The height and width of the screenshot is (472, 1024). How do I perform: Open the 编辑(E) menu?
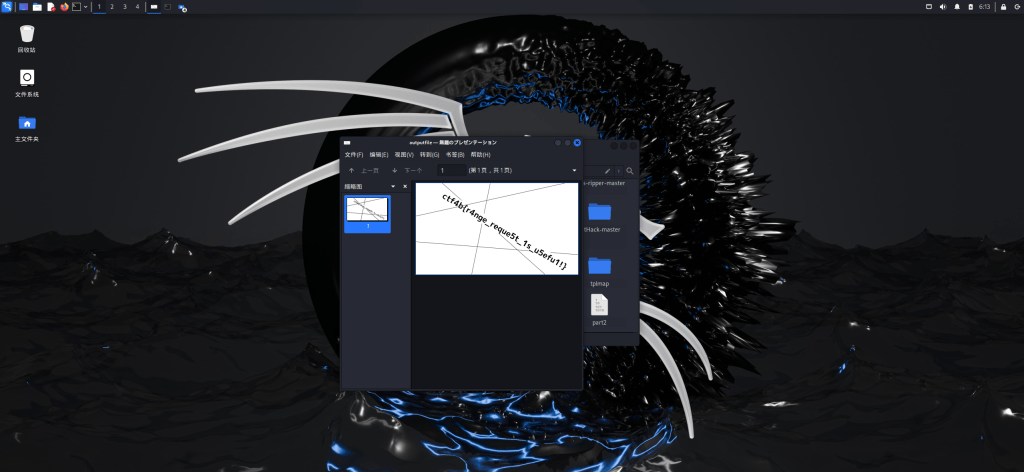(379, 155)
